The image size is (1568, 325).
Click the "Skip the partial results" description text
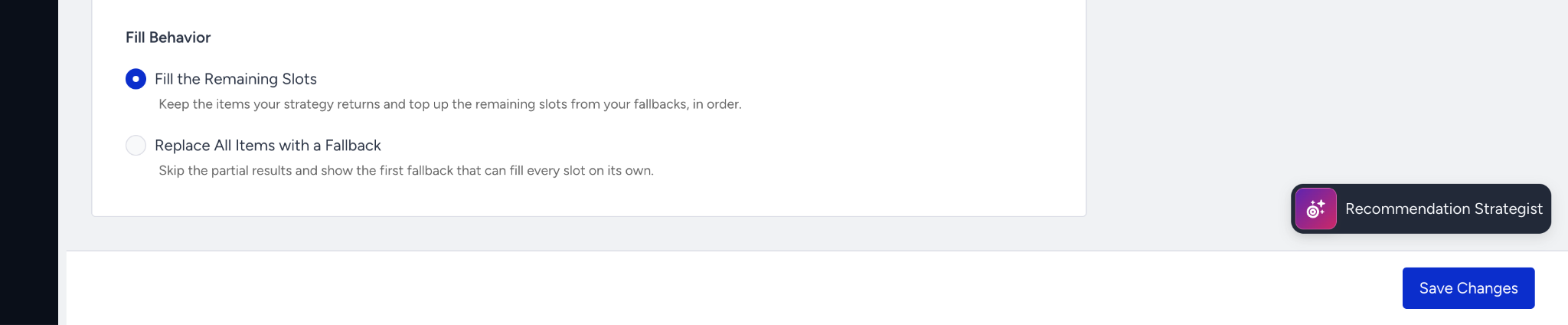[x=406, y=170]
